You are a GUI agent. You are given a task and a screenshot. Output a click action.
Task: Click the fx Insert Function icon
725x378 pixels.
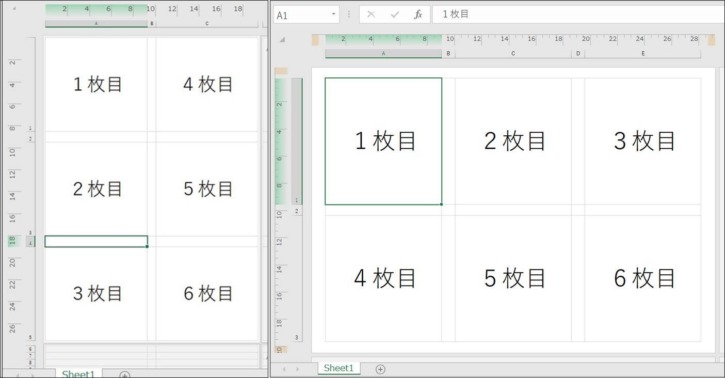[x=418, y=14]
